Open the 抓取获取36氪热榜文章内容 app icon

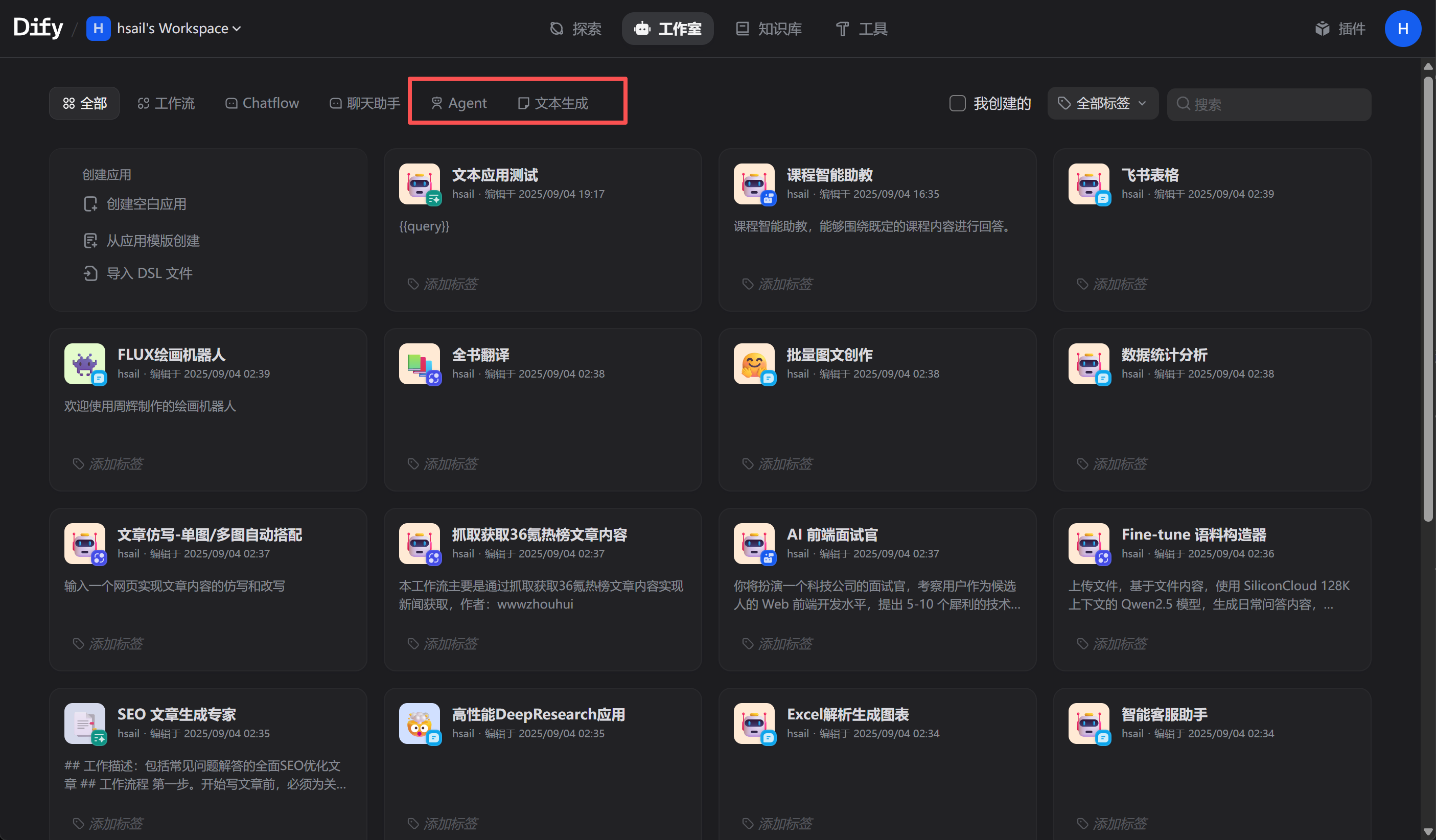[420, 544]
